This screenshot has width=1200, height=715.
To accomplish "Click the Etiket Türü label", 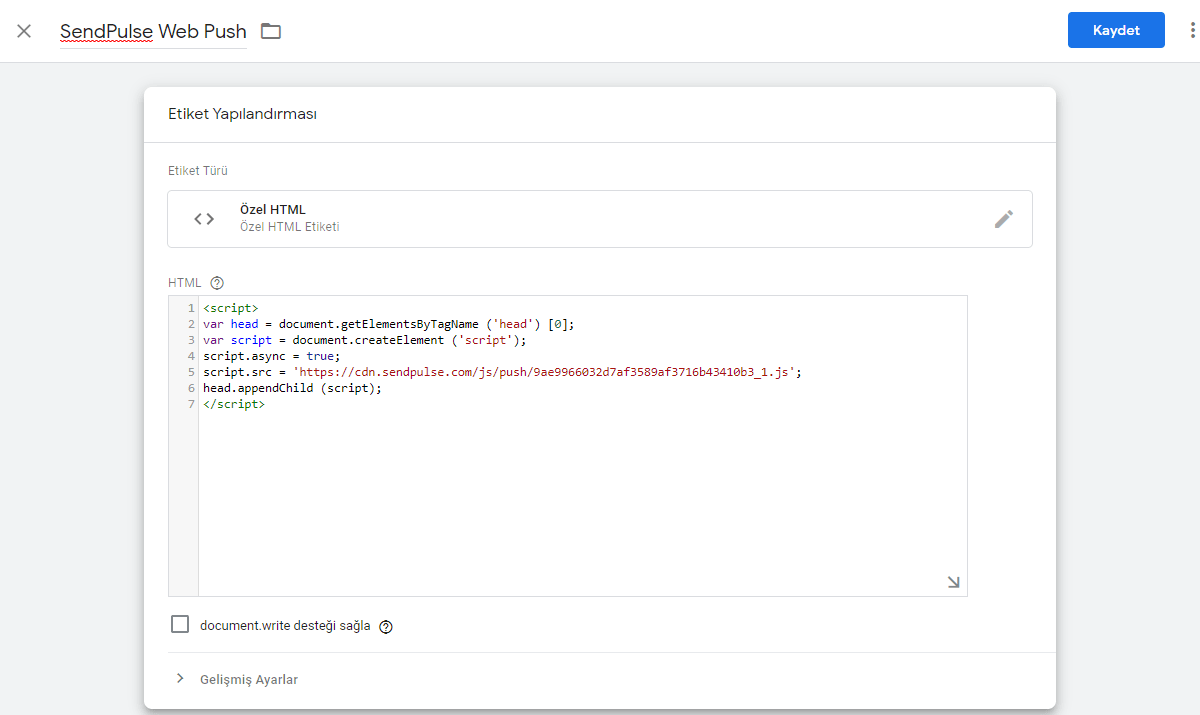I will coord(198,171).
